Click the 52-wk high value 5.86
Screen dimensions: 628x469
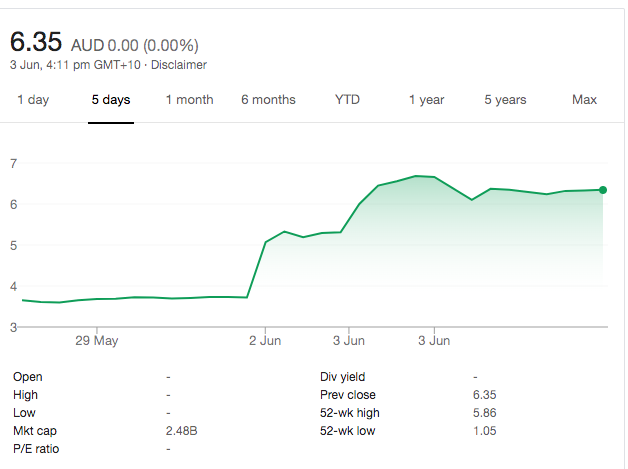(x=485, y=413)
